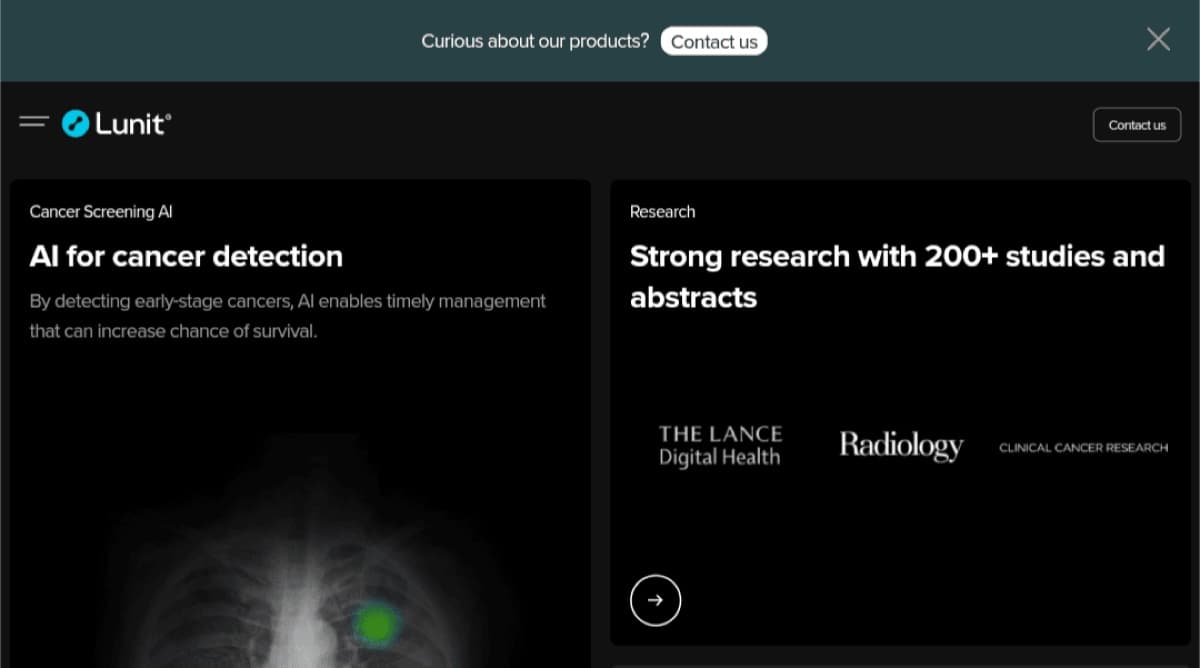Open the hamburger navigation menu
The image size is (1200, 668).
(x=34, y=122)
